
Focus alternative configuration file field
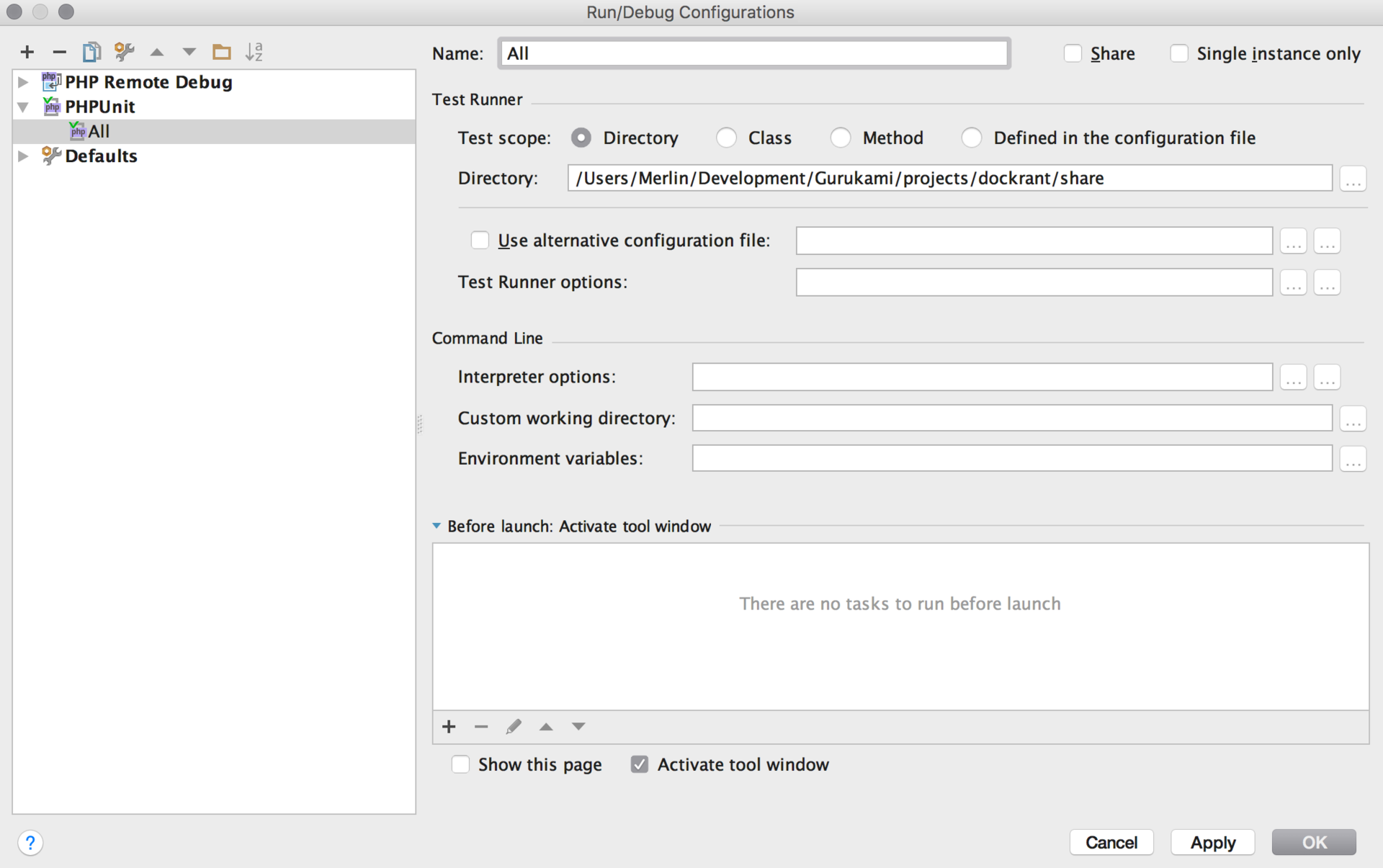point(1034,241)
